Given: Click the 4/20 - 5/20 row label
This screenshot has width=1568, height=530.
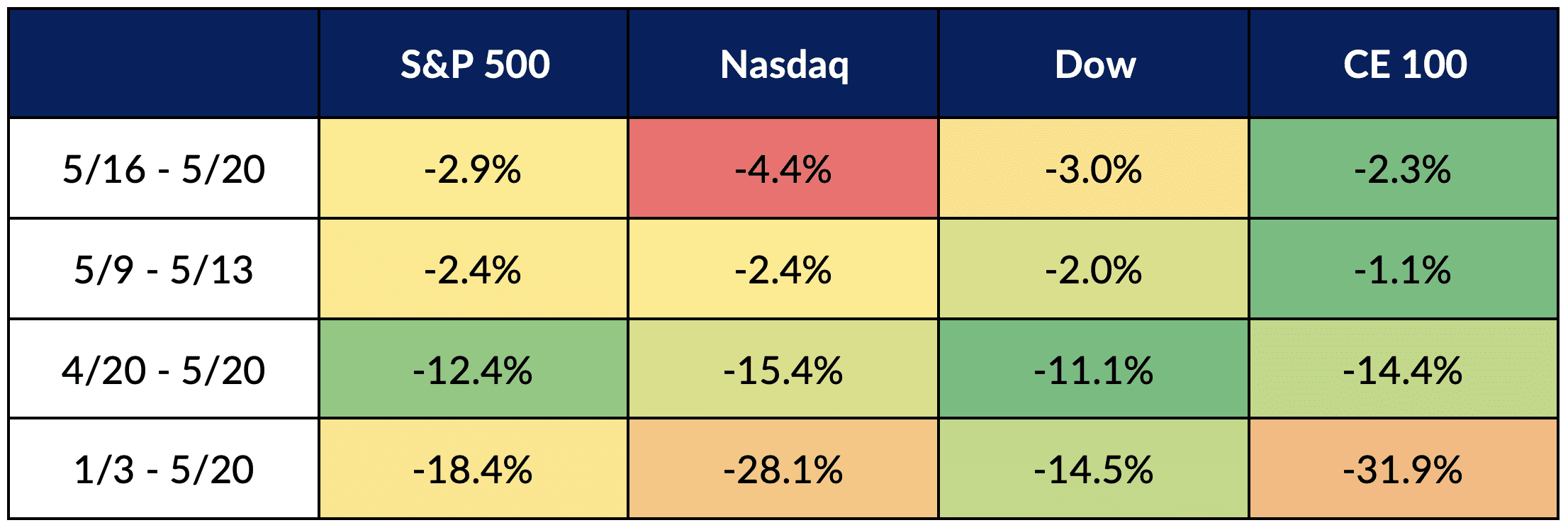Looking at the screenshot, I should point(164,370).
